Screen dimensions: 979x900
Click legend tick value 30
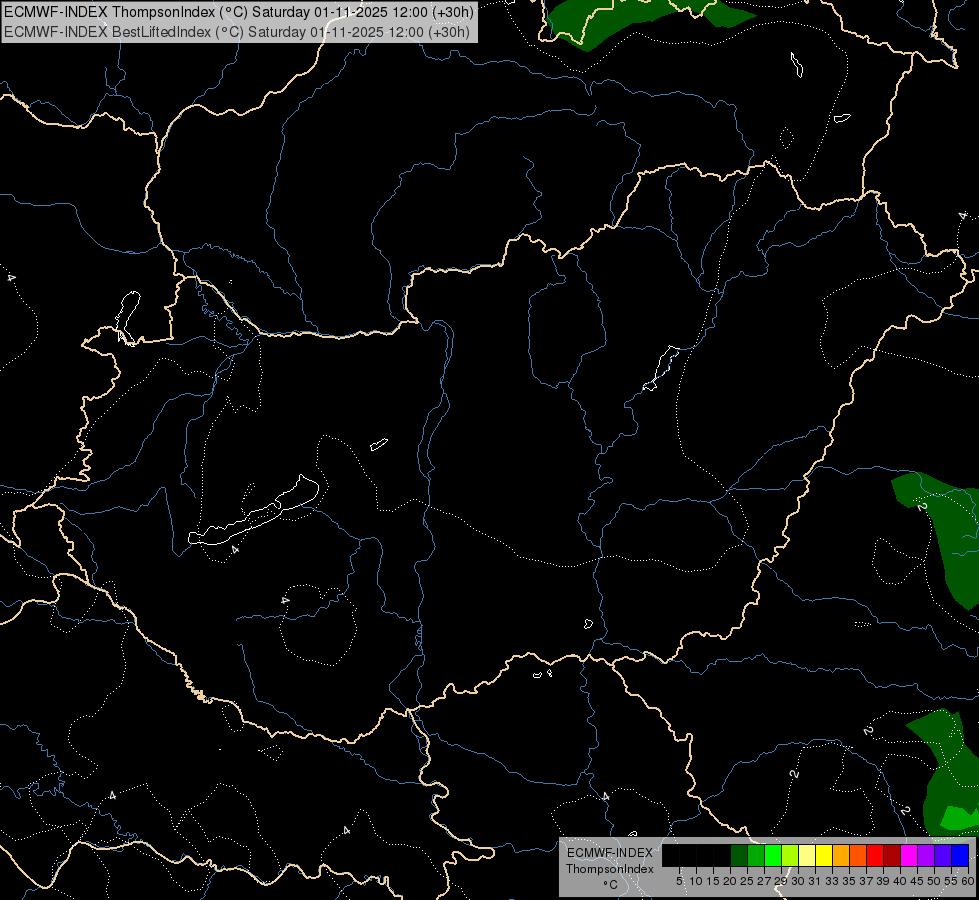[798, 881]
